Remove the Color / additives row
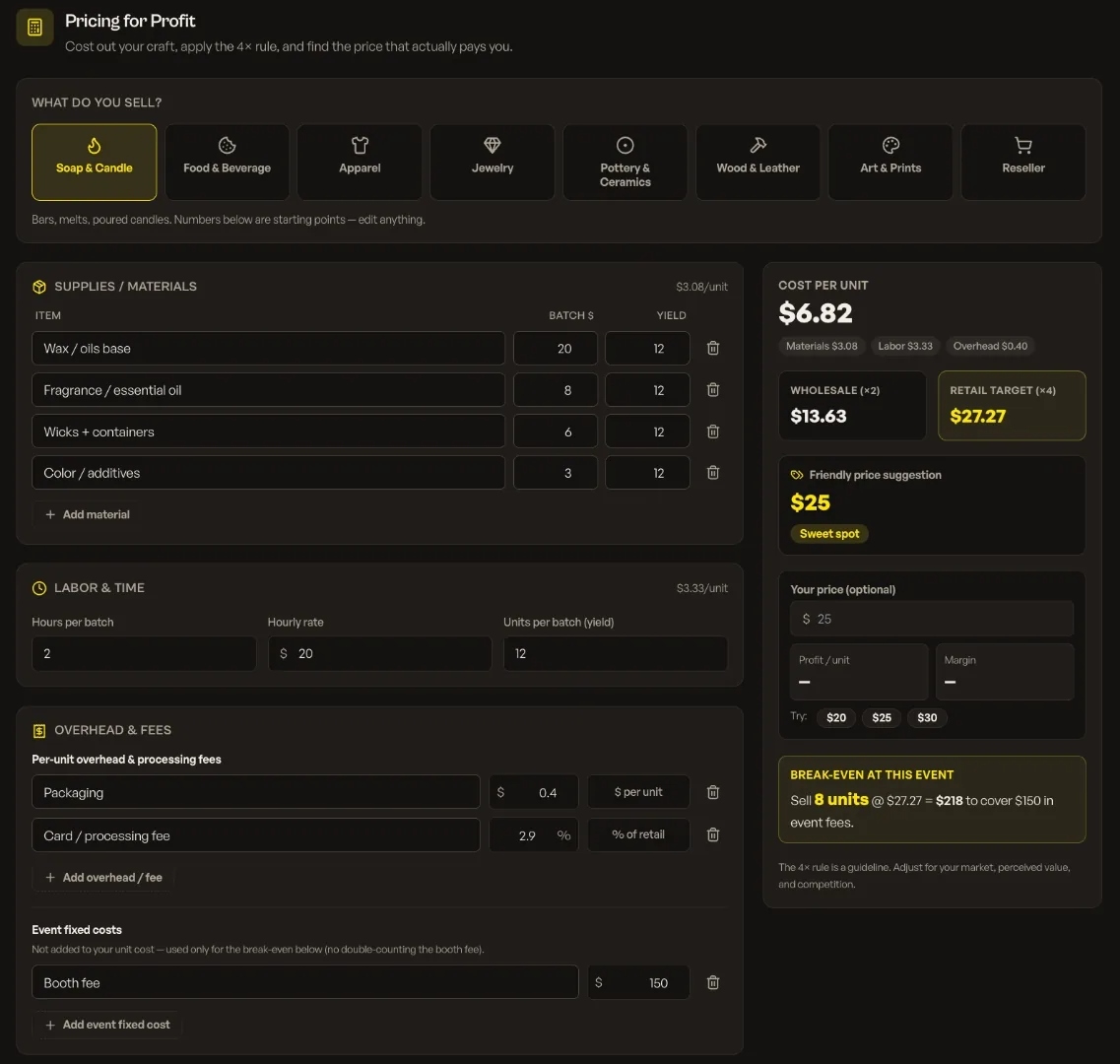1120x1064 pixels. [713, 472]
